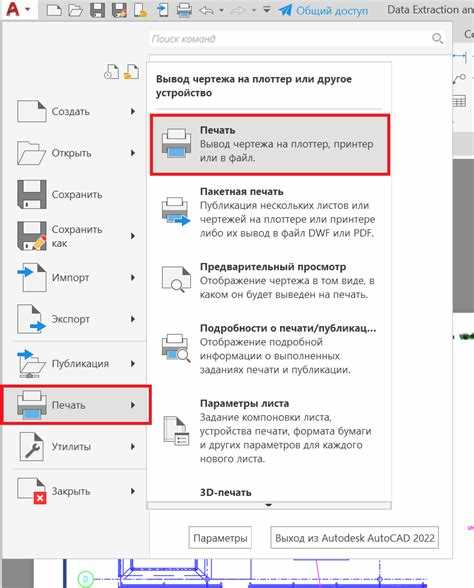Expand the Открыть submenu arrow
Viewport: 474px width, 588px height.
(x=133, y=153)
